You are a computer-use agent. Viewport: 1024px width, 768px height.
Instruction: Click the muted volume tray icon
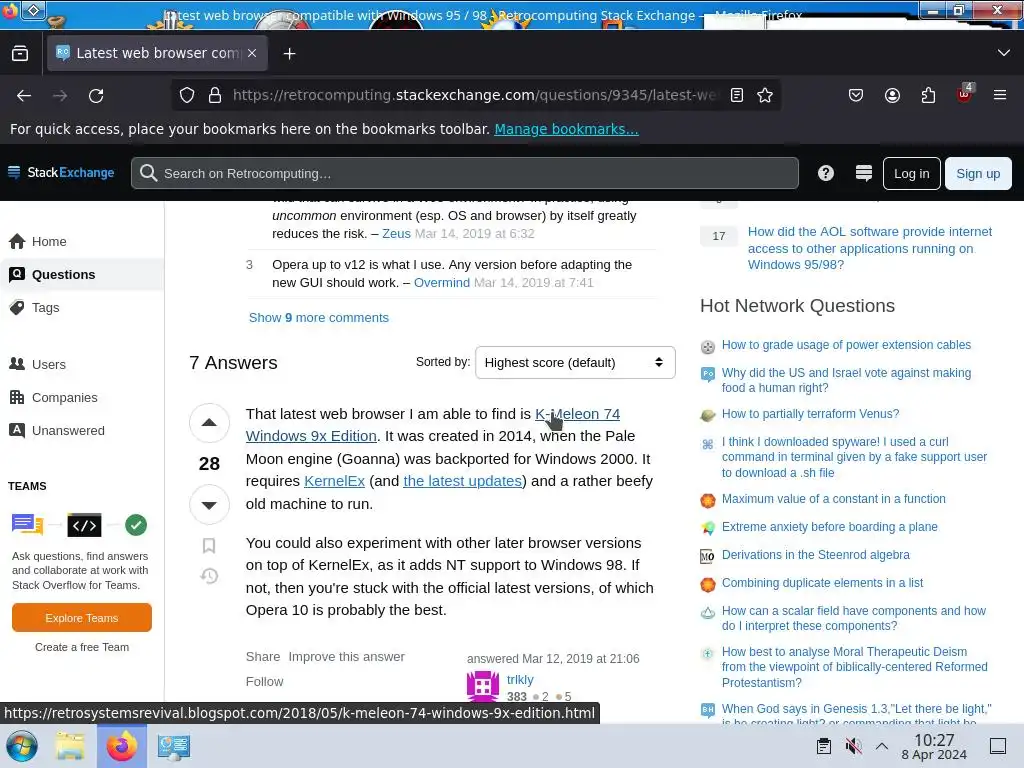click(x=853, y=746)
